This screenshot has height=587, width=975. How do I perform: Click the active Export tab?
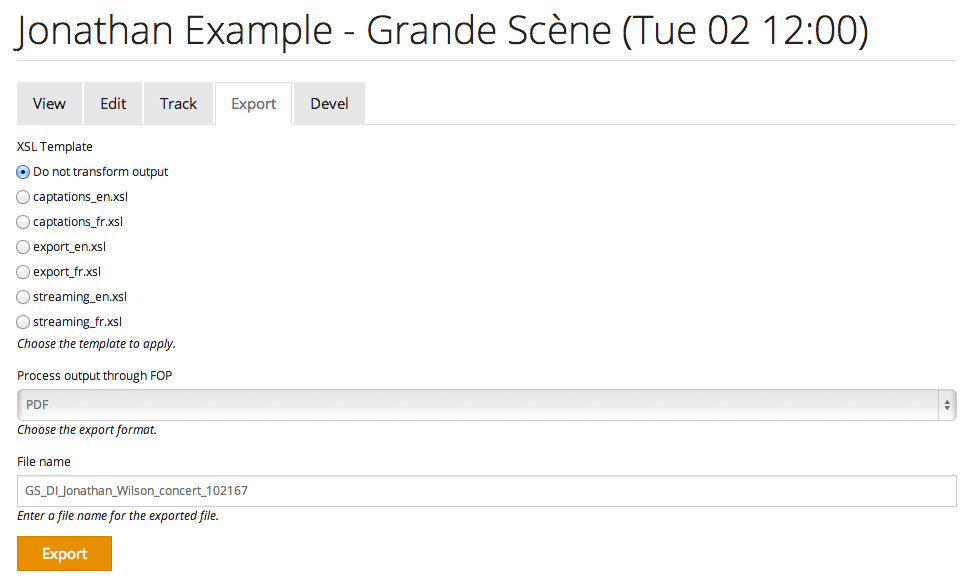pos(254,104)
